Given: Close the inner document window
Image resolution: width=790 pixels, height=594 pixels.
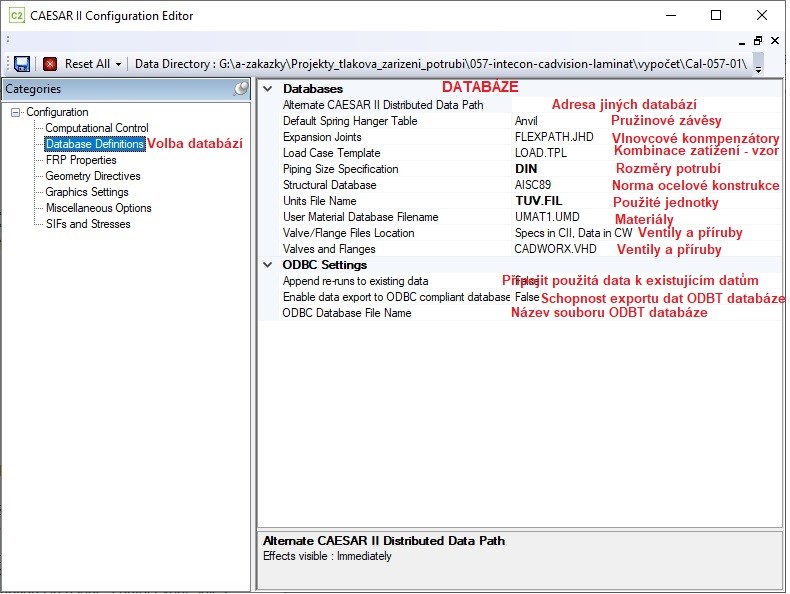Looking at the screenshot, I should [775, 41].
